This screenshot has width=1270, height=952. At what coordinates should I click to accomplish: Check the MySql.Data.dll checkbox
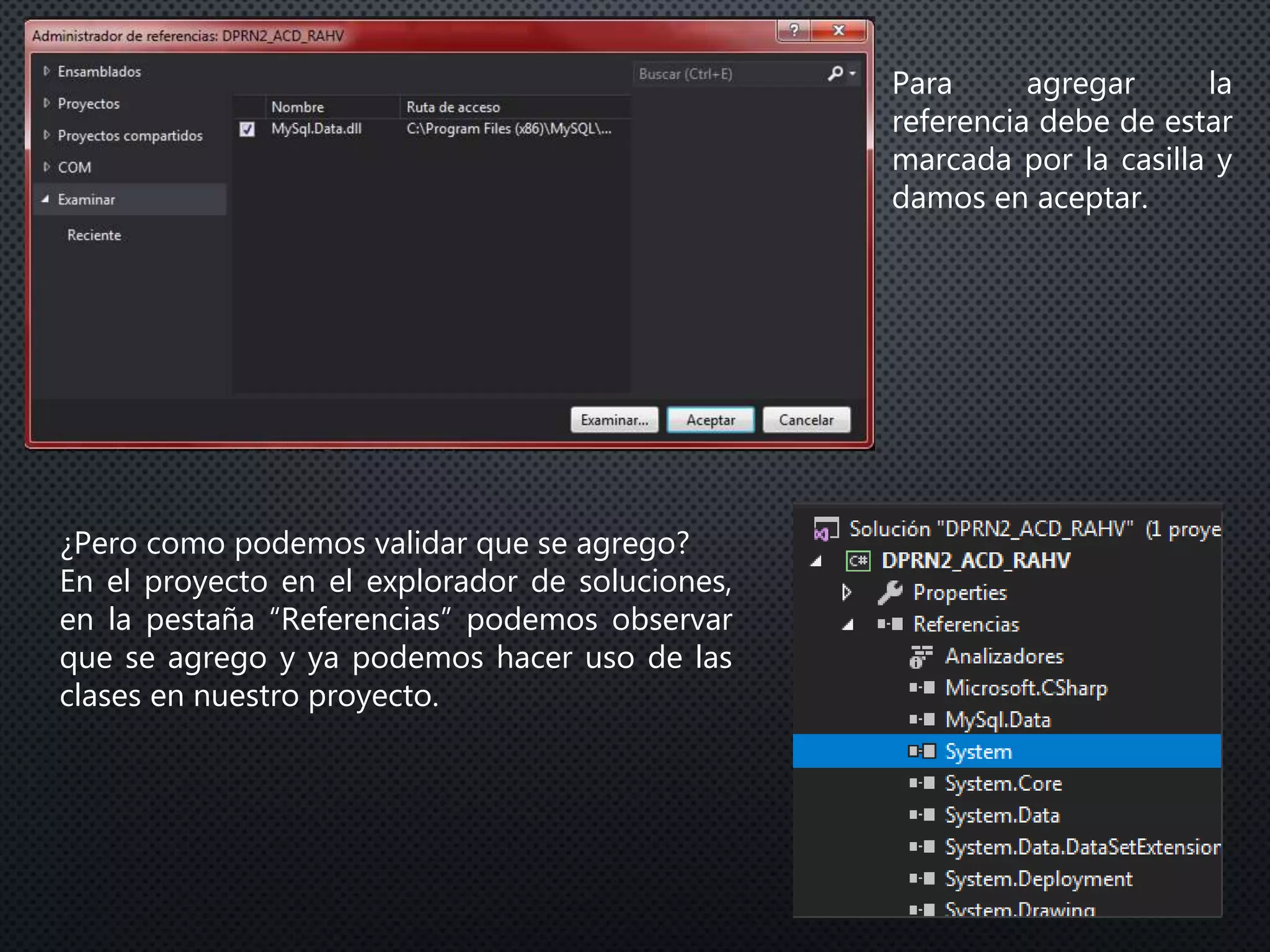(x=247, y=129)
